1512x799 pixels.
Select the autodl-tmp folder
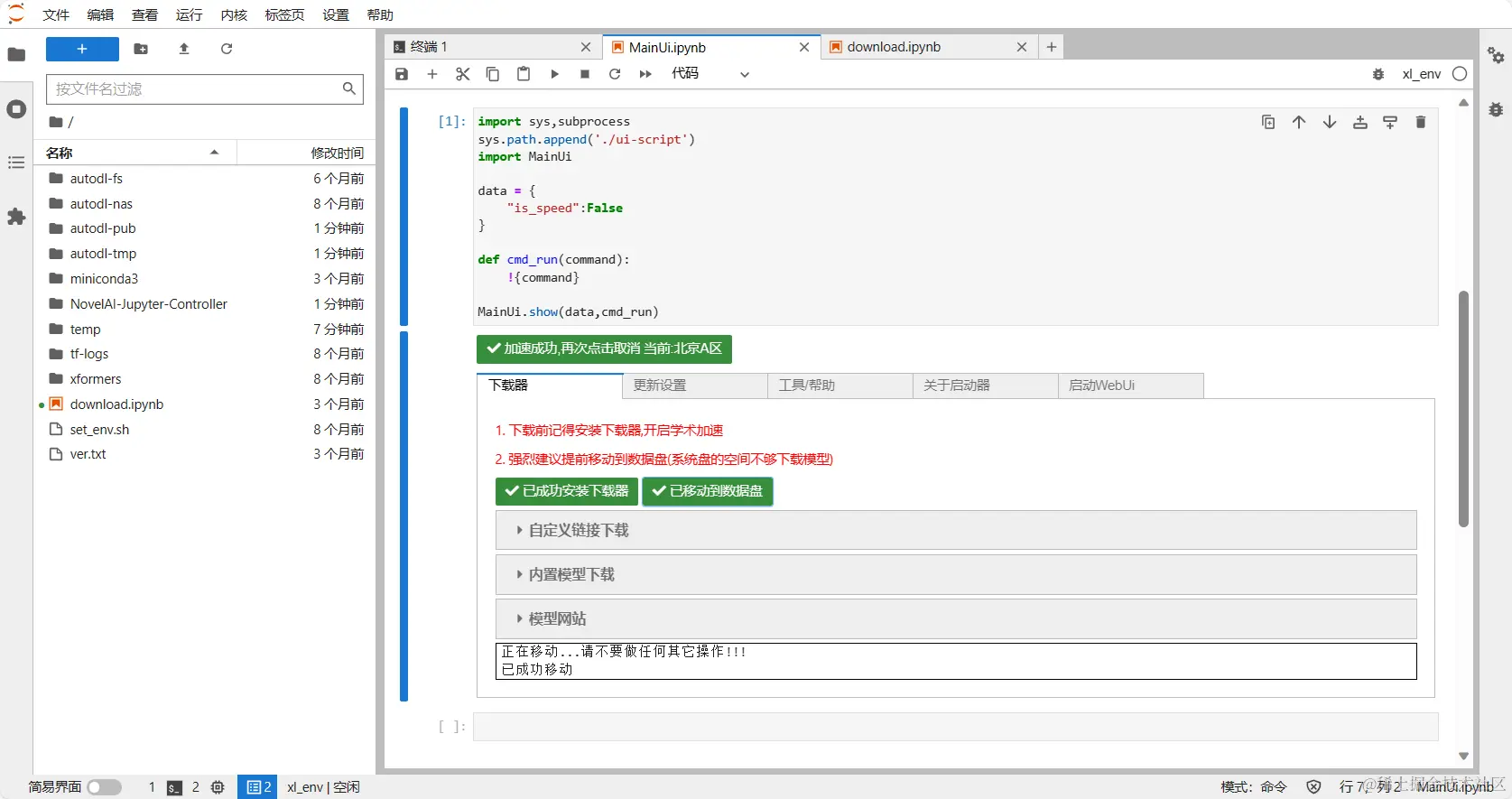point(206,254)
